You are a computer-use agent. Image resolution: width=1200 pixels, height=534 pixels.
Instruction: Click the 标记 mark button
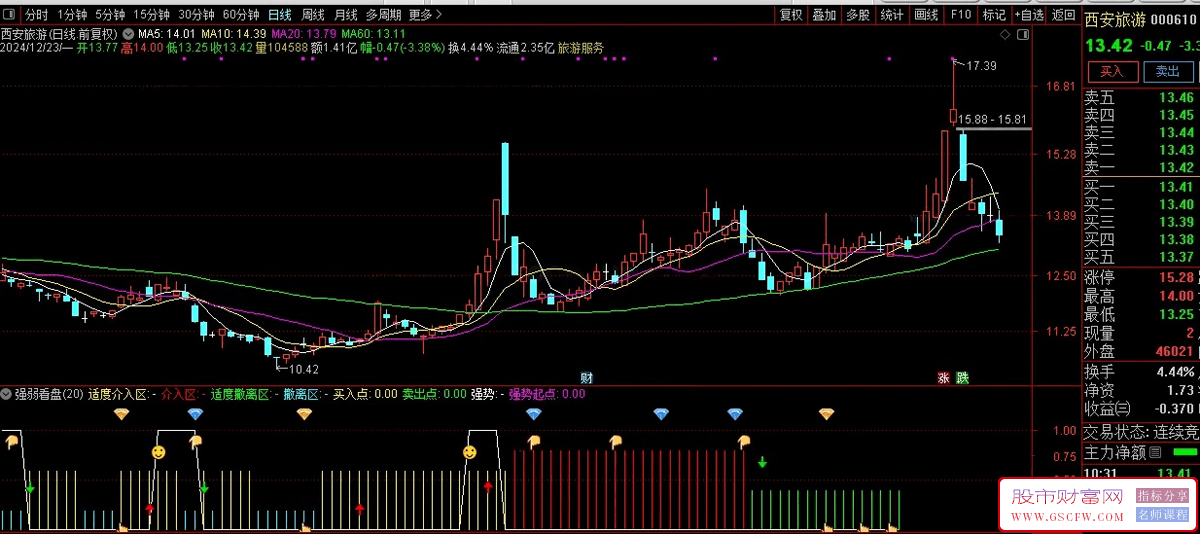point(994,15)
